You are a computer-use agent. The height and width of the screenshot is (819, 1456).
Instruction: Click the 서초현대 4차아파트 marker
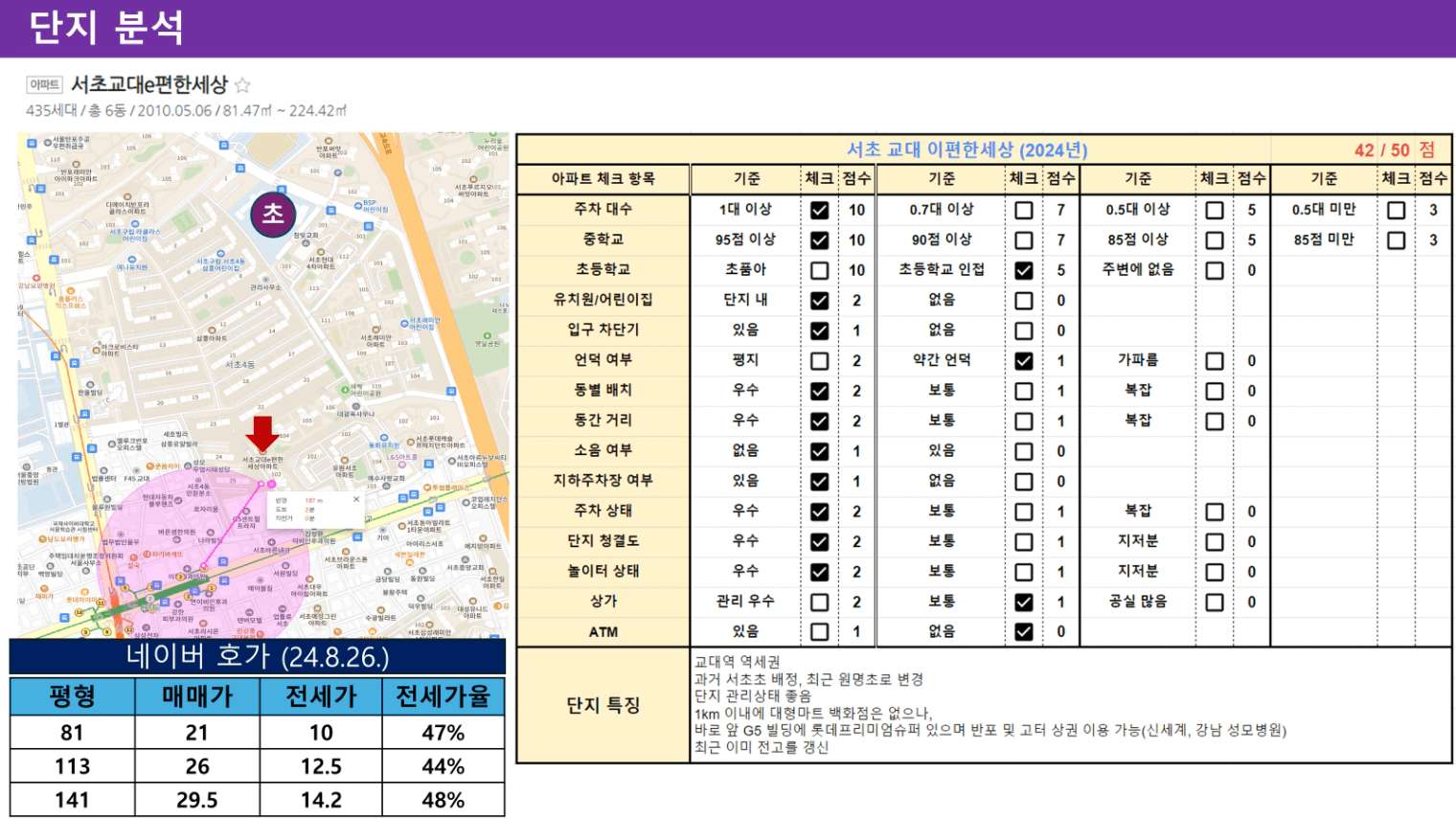pyautogui.click(x=321, y=252)
